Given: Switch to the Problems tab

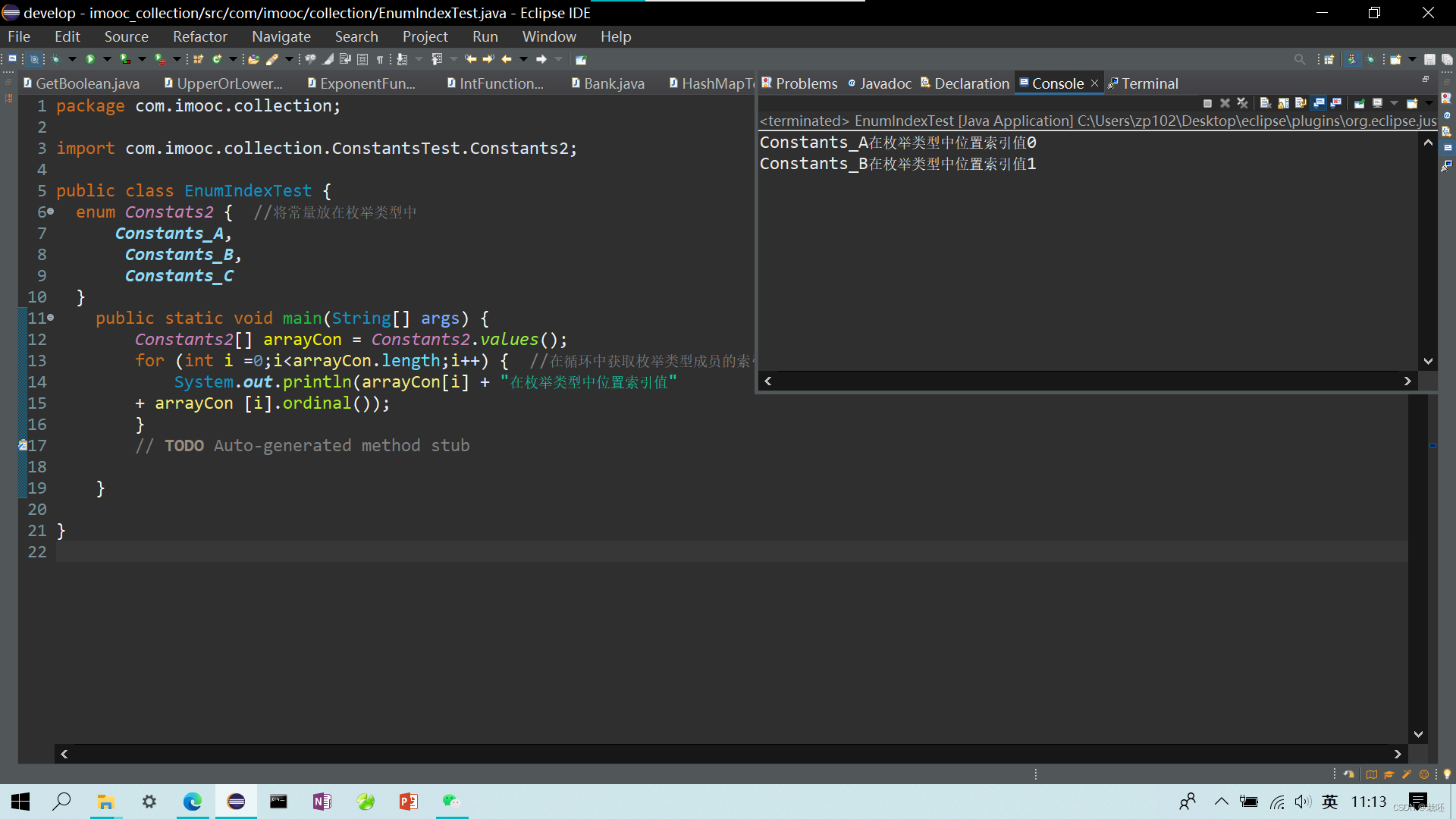Looking at the screenshot, I should pyautogui.click(x=806, y=83).
